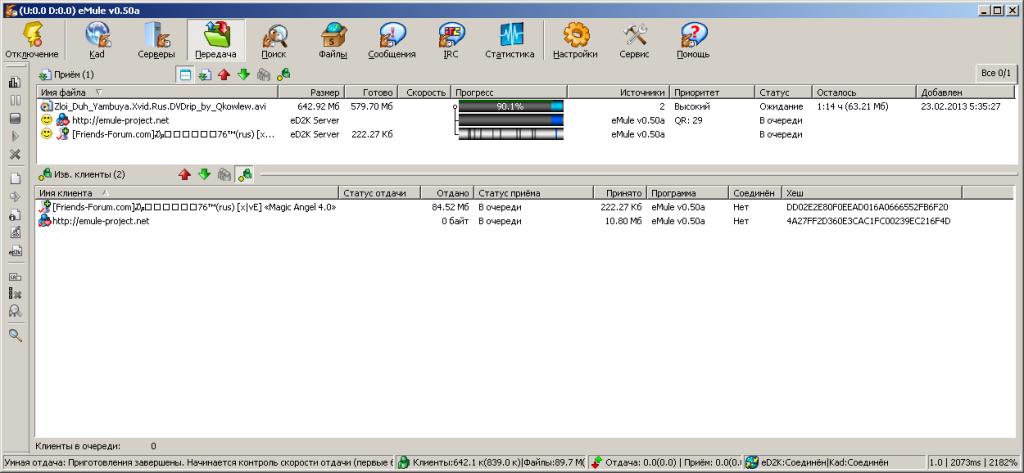Screen dimensions: 1024x473
Task: Toggle the Имя файла sort arrow
Action: [x=99, y=93]
